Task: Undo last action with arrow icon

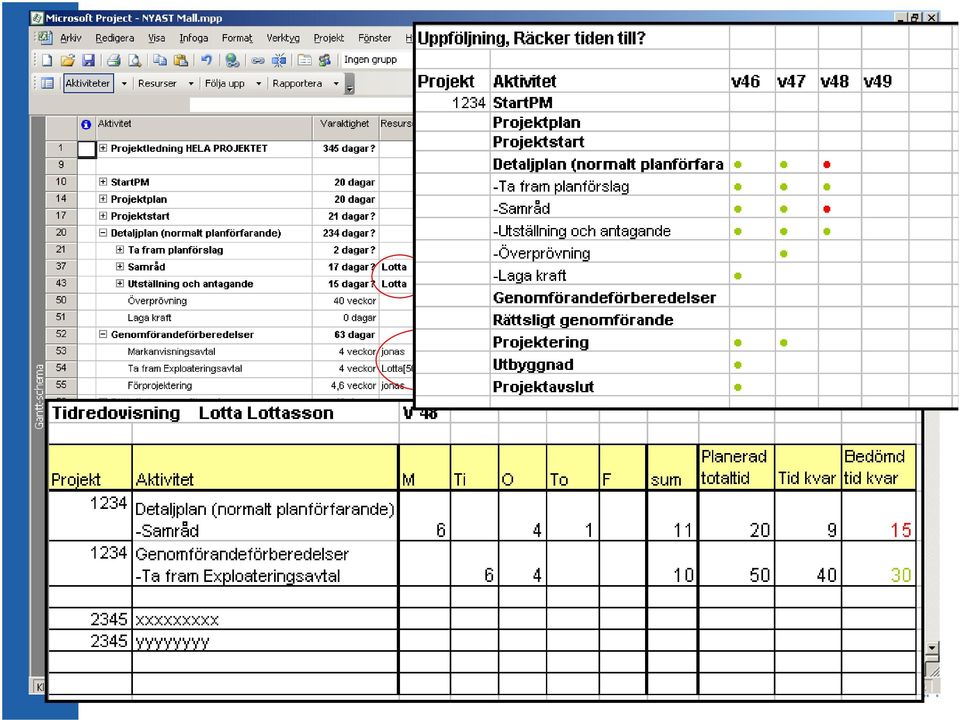Action: tap(207, 60)
